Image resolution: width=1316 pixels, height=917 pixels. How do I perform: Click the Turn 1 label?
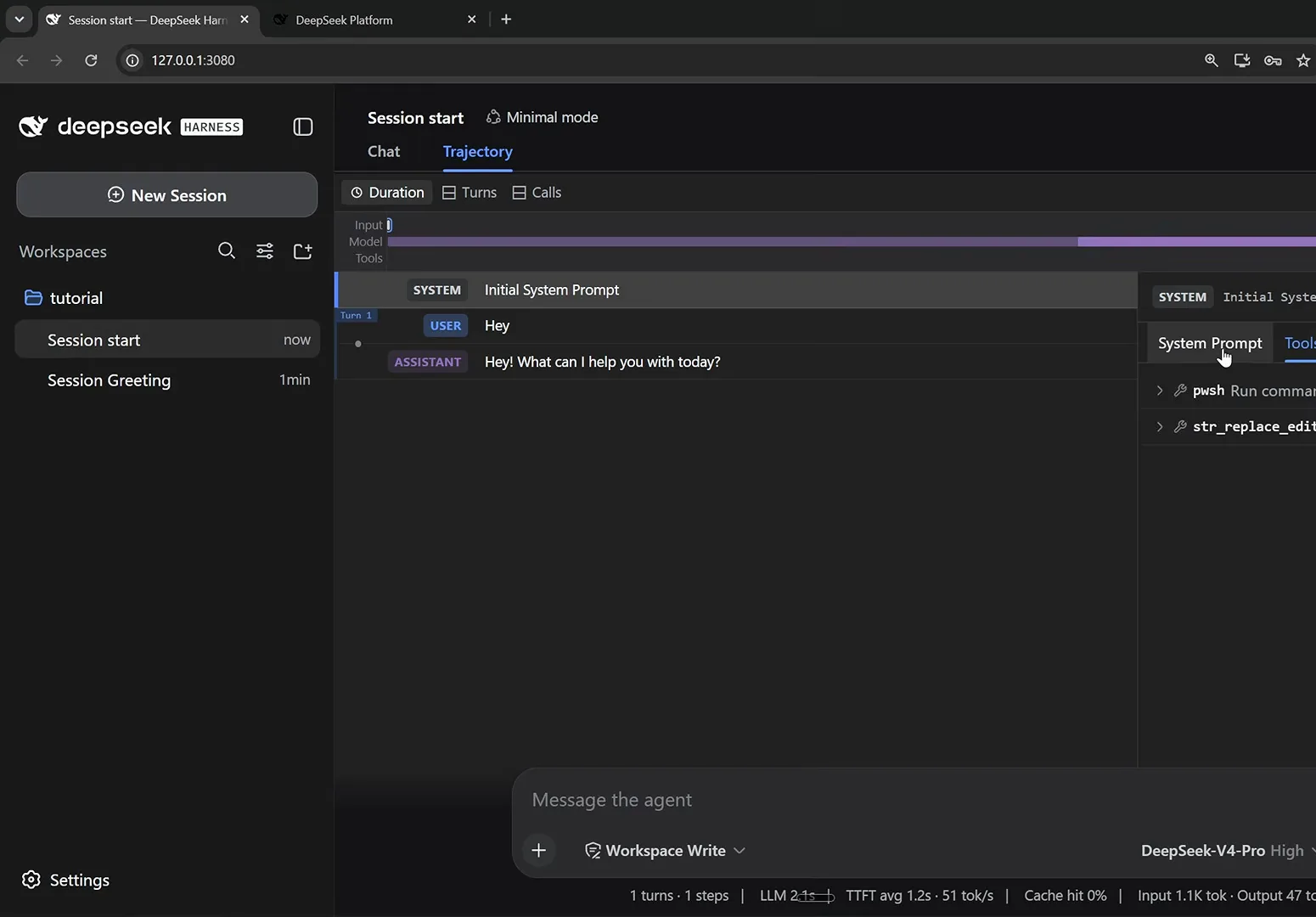356,315
